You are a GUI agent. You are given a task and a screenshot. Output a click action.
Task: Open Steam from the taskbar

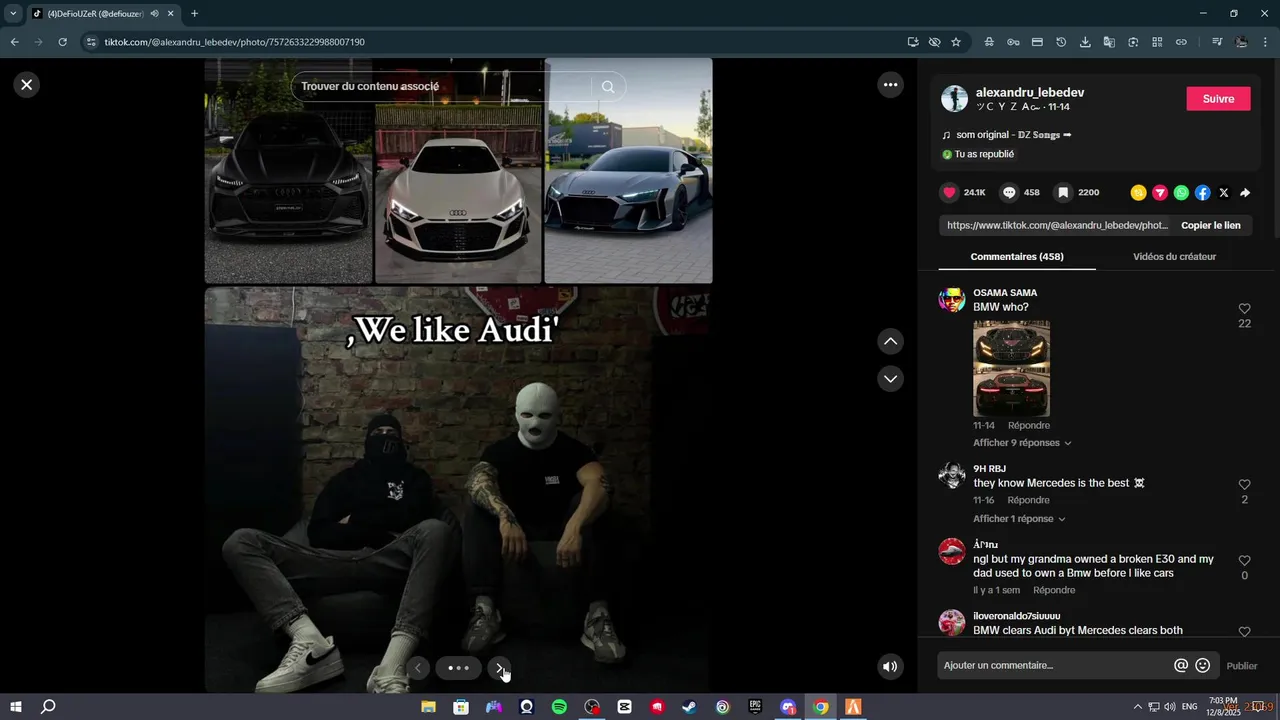coord(689,707)
